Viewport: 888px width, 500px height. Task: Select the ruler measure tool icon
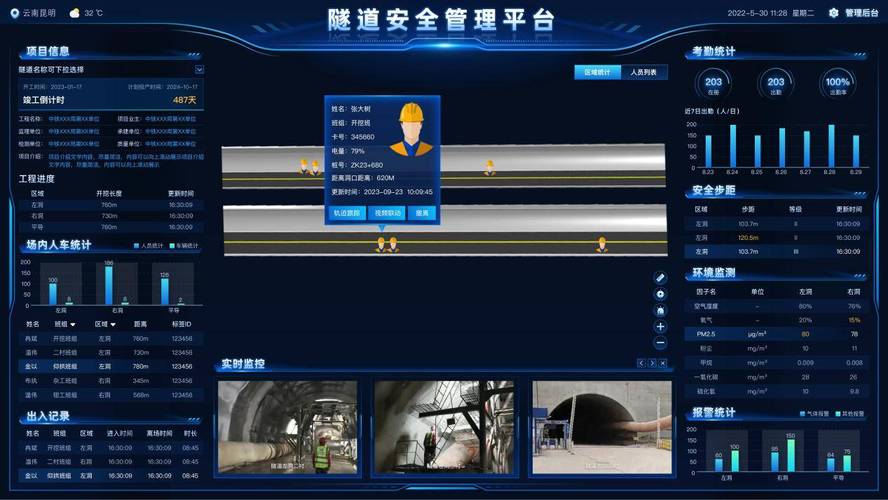point(660,277)
